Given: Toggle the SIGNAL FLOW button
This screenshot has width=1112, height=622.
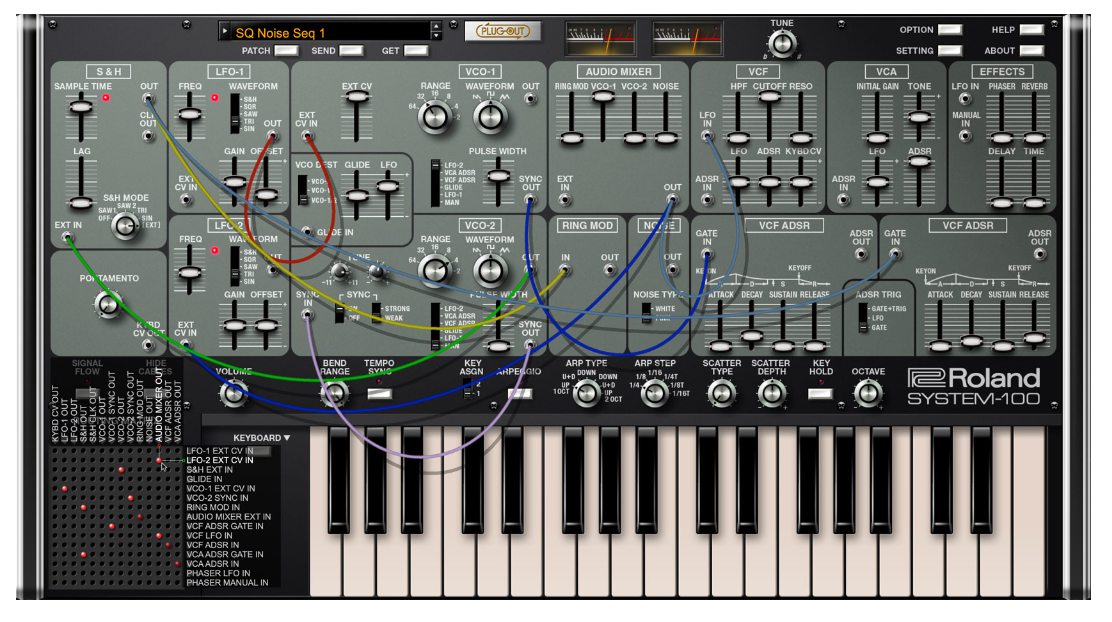Looking at the screenshot, I should point(87,393).
